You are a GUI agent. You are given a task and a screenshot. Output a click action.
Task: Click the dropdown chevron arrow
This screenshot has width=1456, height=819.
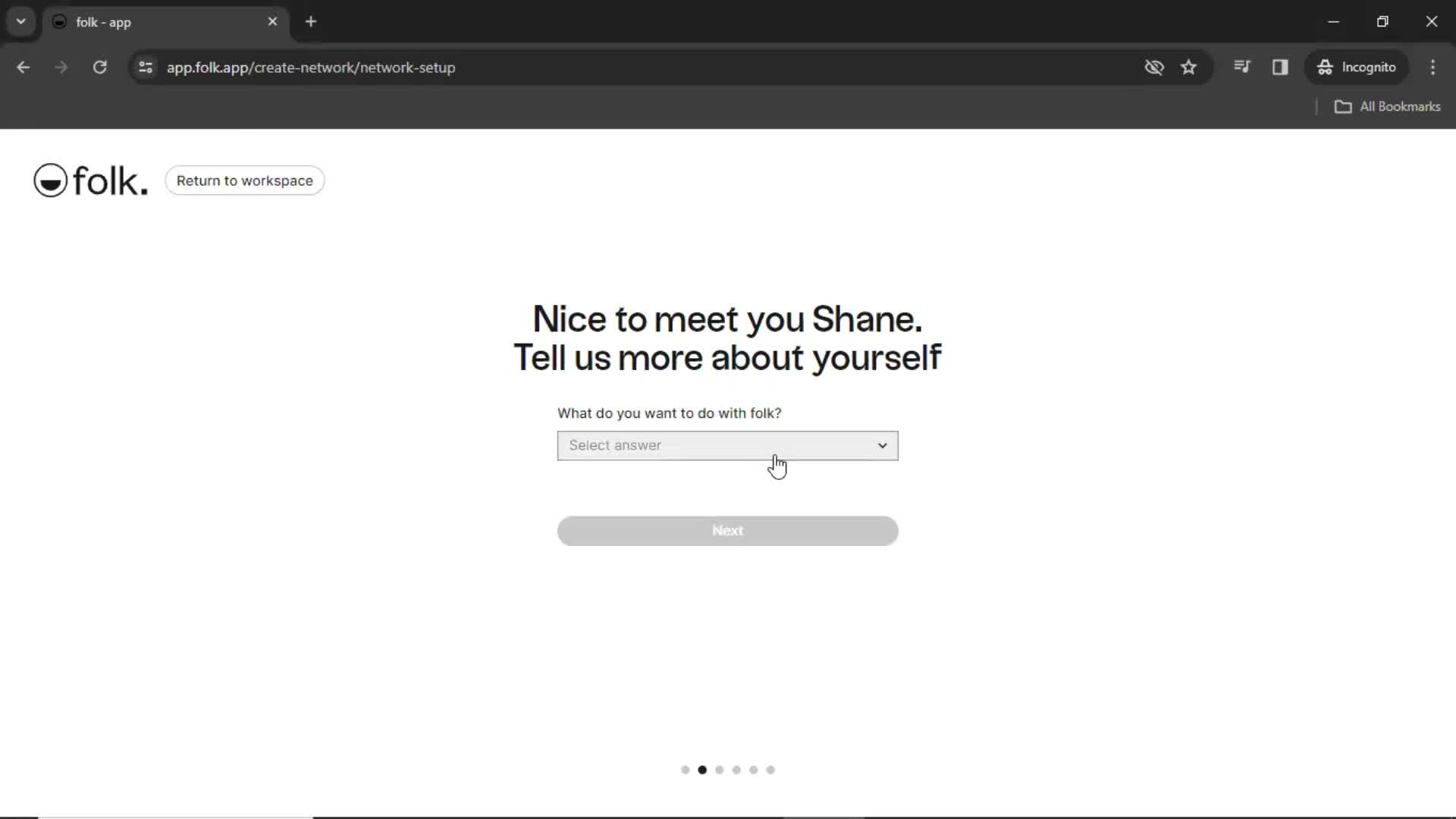881,445
